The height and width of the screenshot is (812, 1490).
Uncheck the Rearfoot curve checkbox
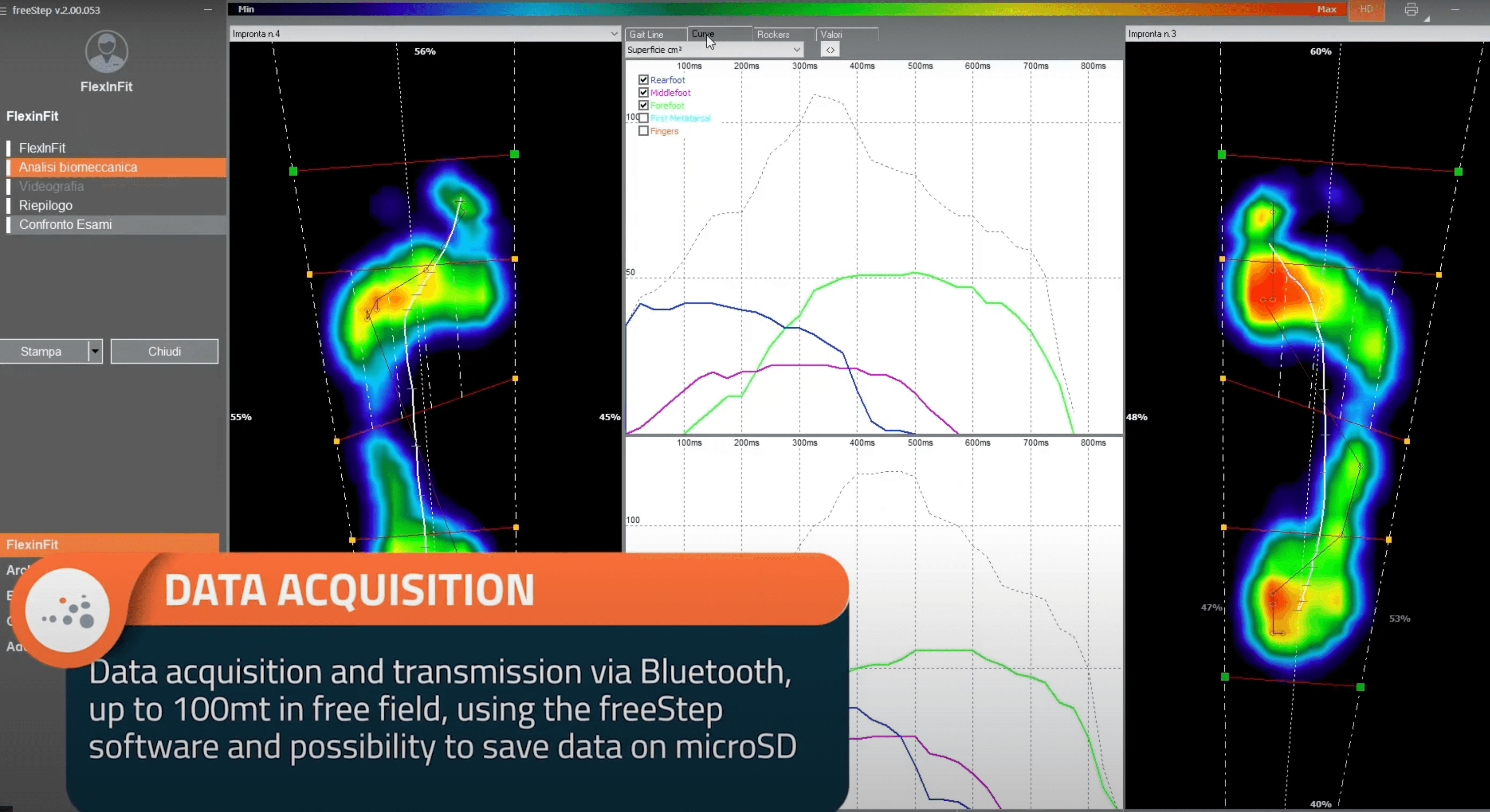(x=643, y=80)
